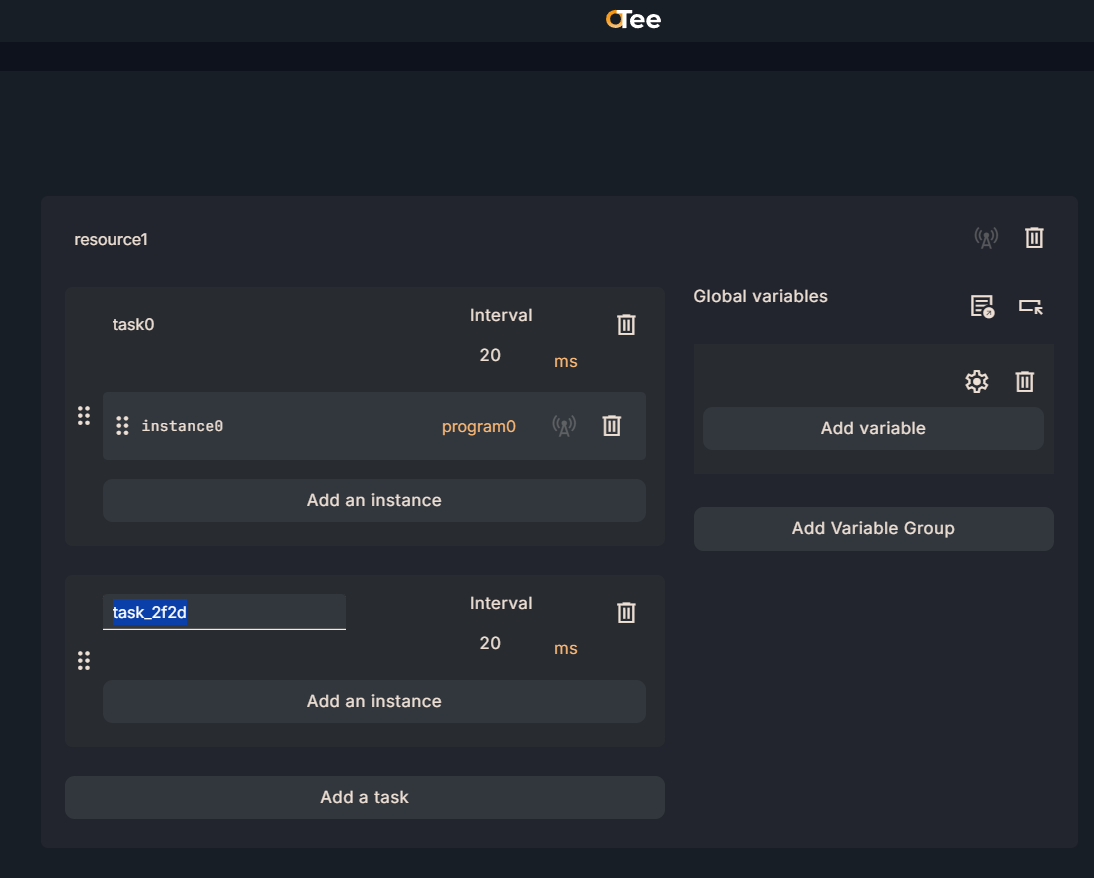Screen dimensions: 1094x878
Task: Click the global variables list export icon
Action: click(x=982, y=306)
